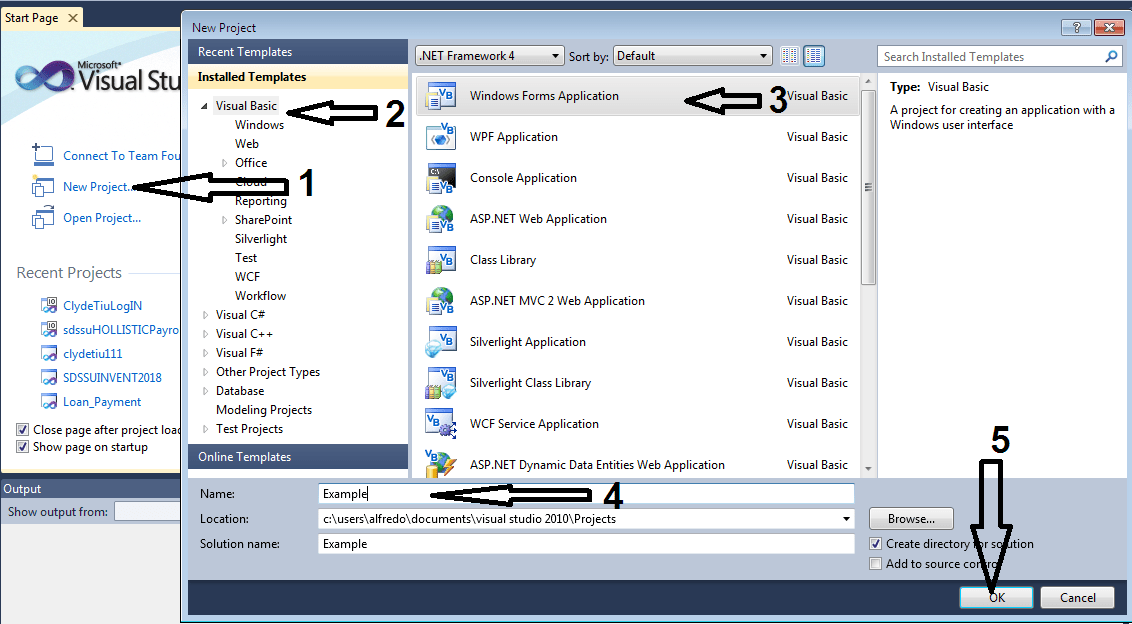
Task: Switch to small icons view
Action: click(789, 56)
